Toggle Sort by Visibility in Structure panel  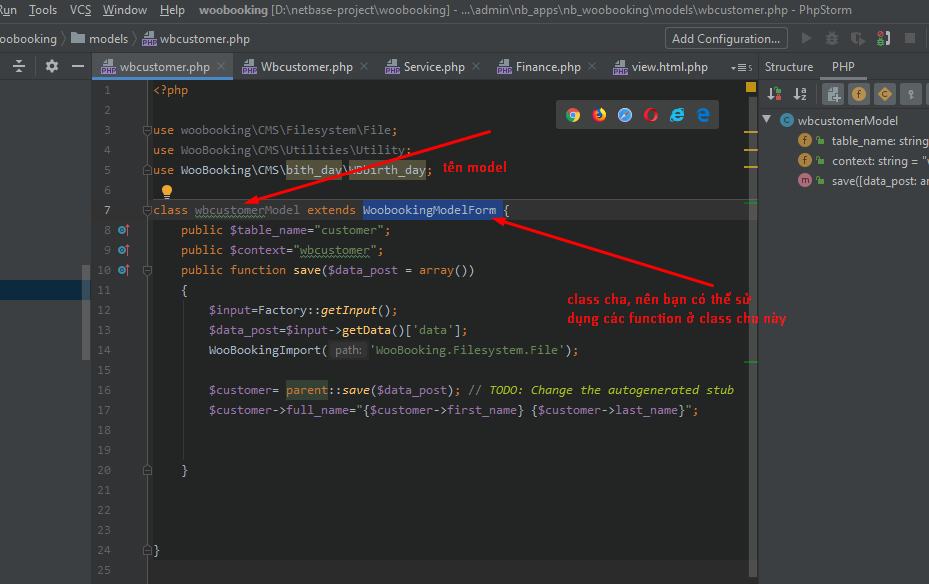click(775, 94)
